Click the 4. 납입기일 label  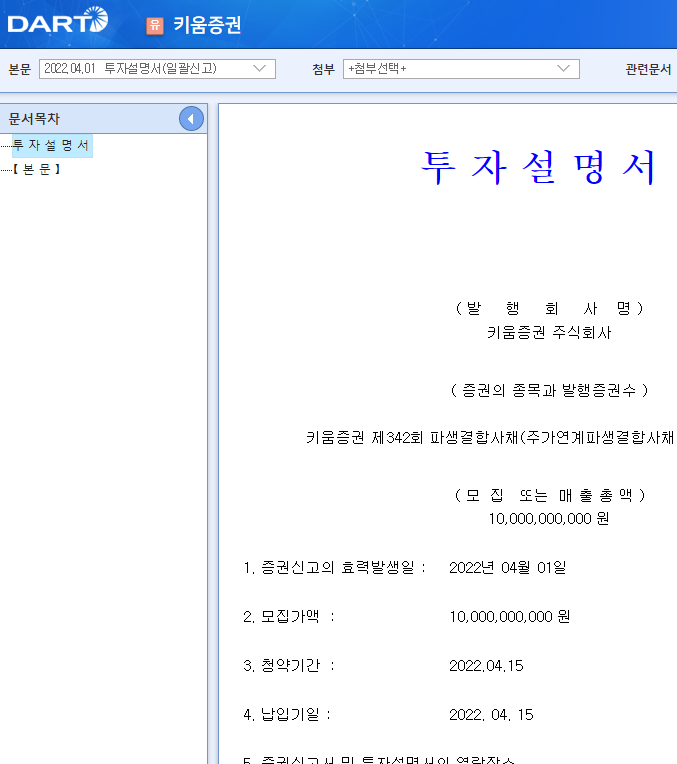tap(287, 715)
